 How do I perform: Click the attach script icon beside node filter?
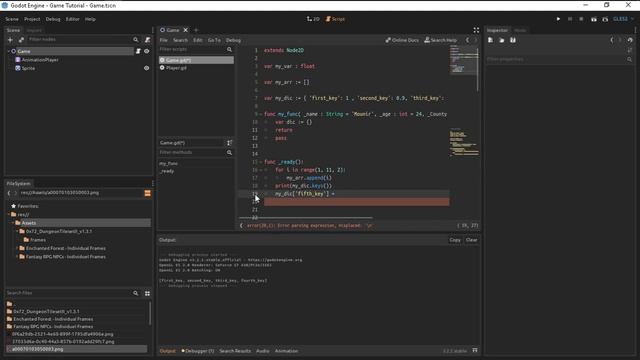pos(147,40)
